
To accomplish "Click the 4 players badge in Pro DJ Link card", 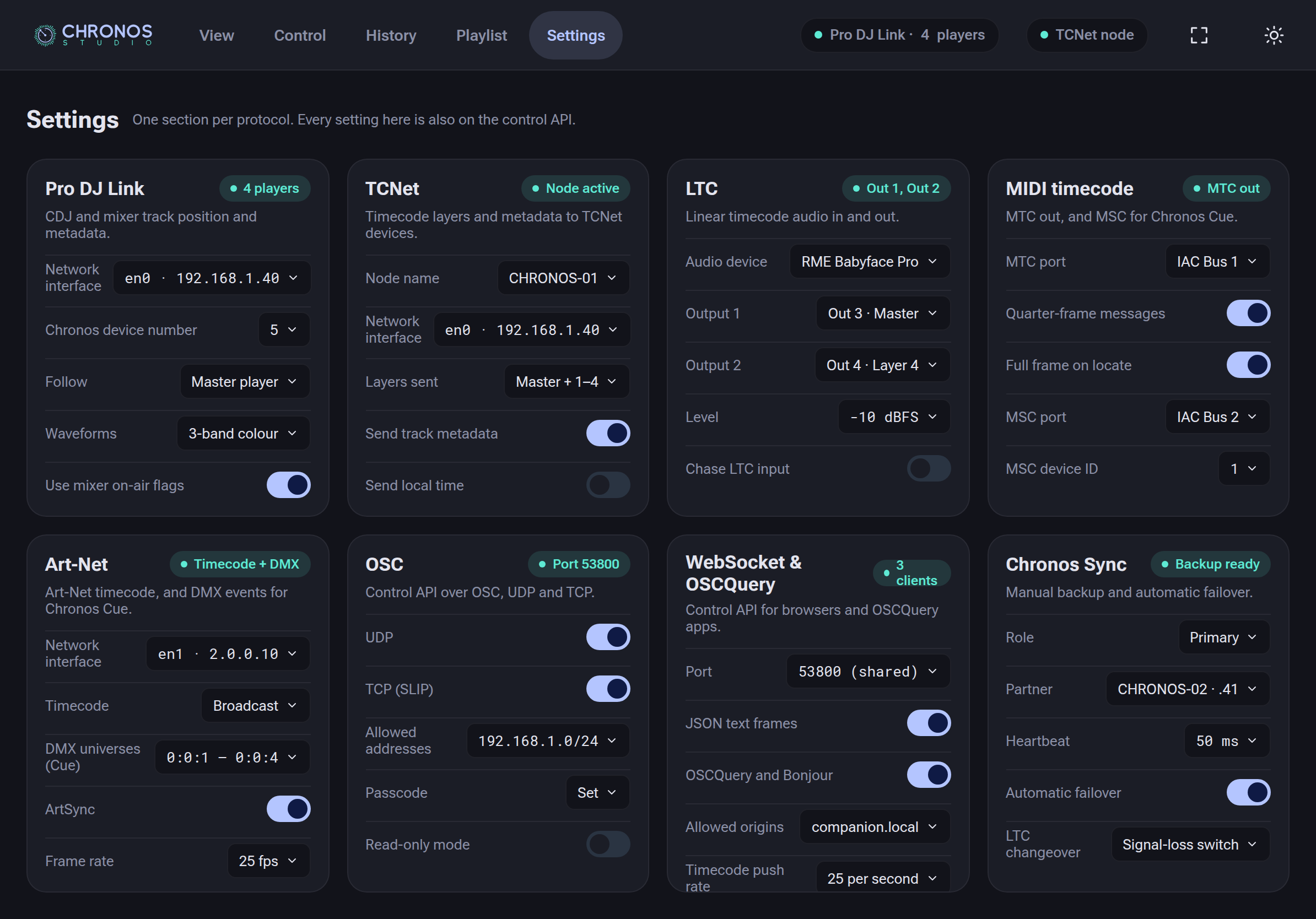I will [265, 188].
